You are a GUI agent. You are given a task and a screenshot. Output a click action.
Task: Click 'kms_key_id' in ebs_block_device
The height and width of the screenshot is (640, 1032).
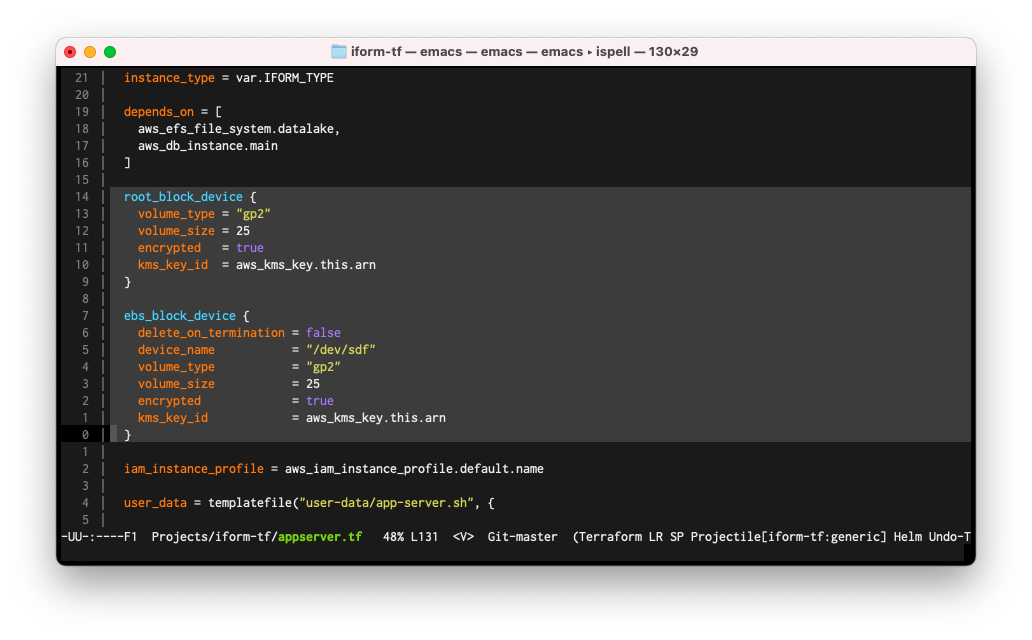point(172,418)
